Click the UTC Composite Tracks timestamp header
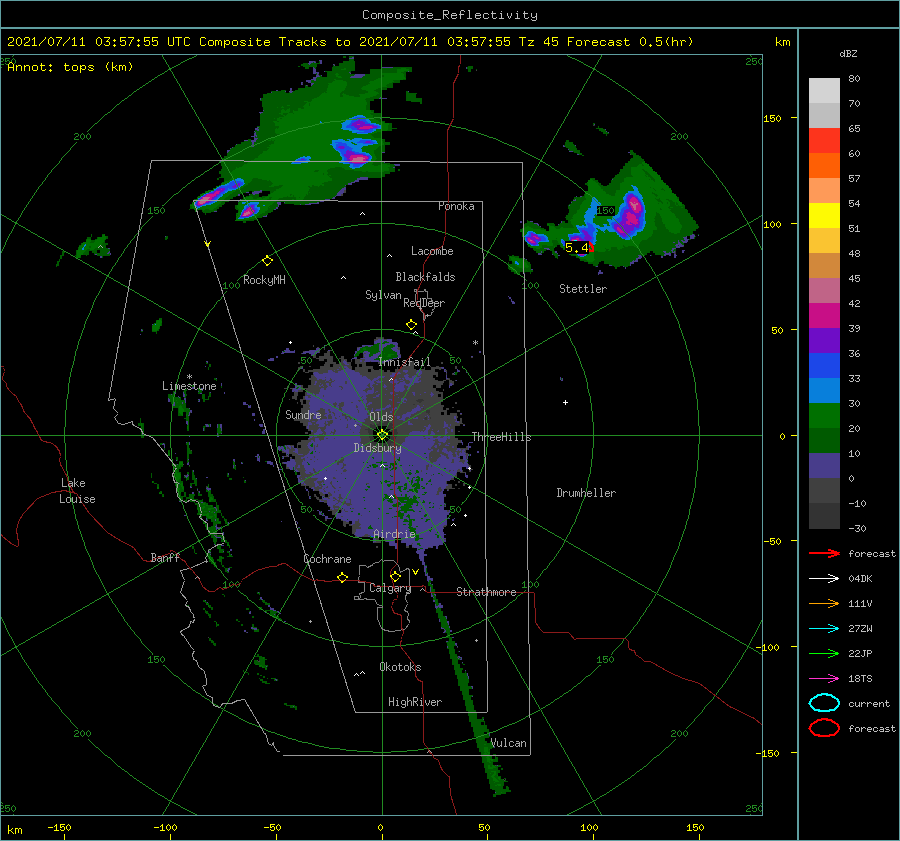Viewport: 900px width, 841px height. click(350, 42)
